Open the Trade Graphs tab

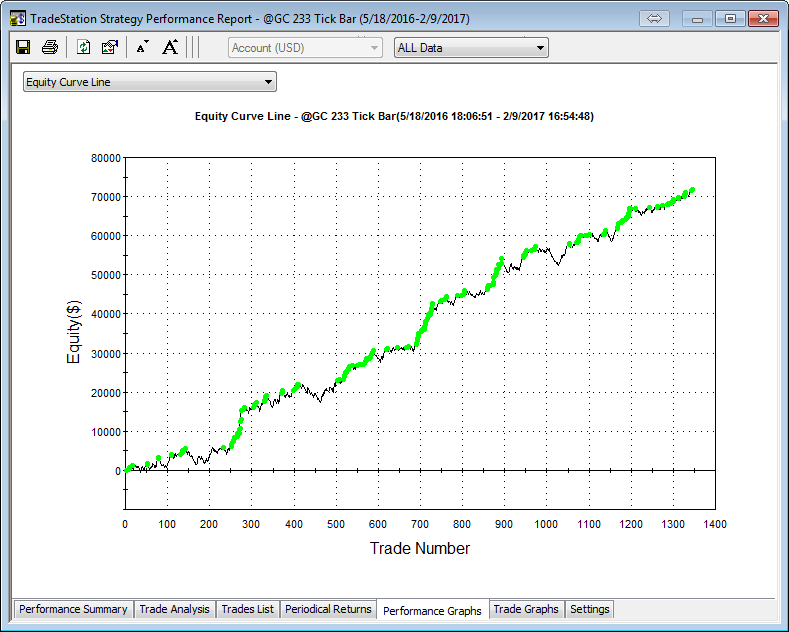click(x=526, y=609)
